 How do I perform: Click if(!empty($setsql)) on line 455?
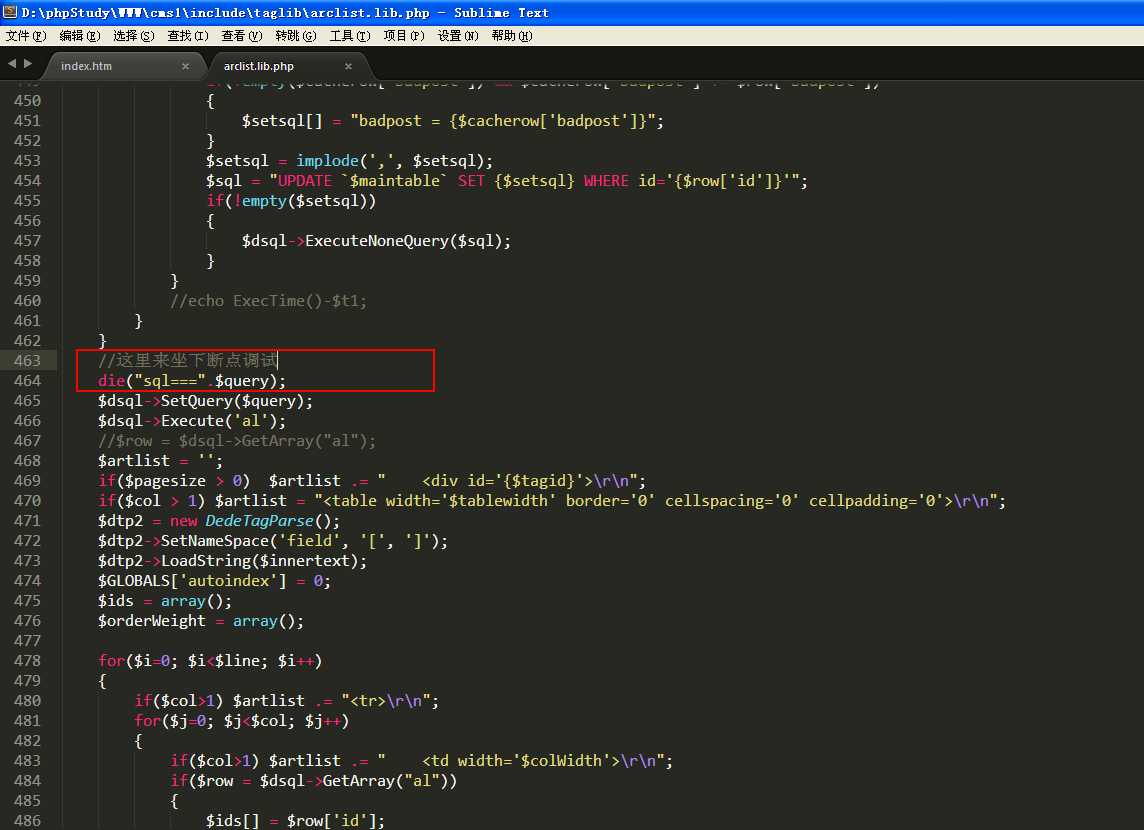tap(291, 201)
